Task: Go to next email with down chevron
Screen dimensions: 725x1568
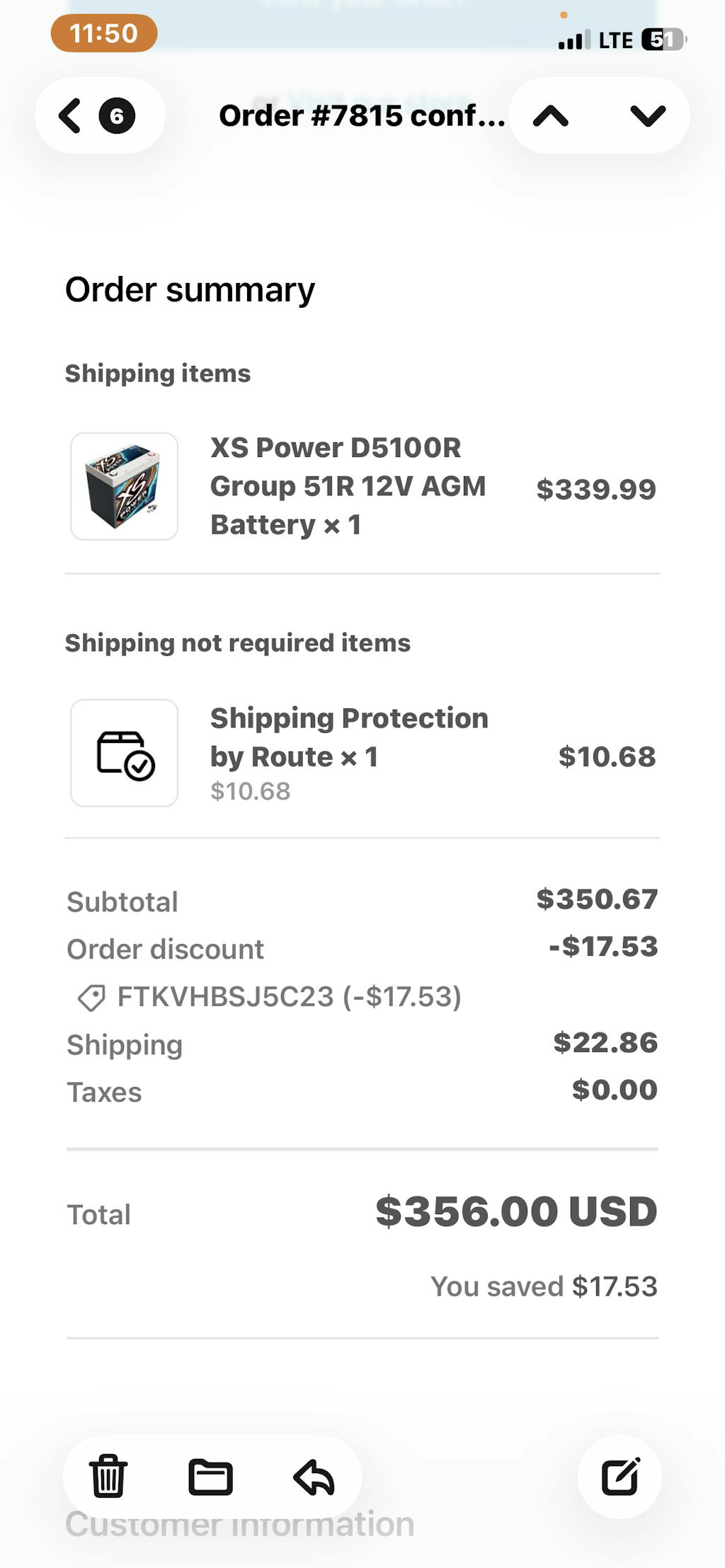Action: pos(647,116)
